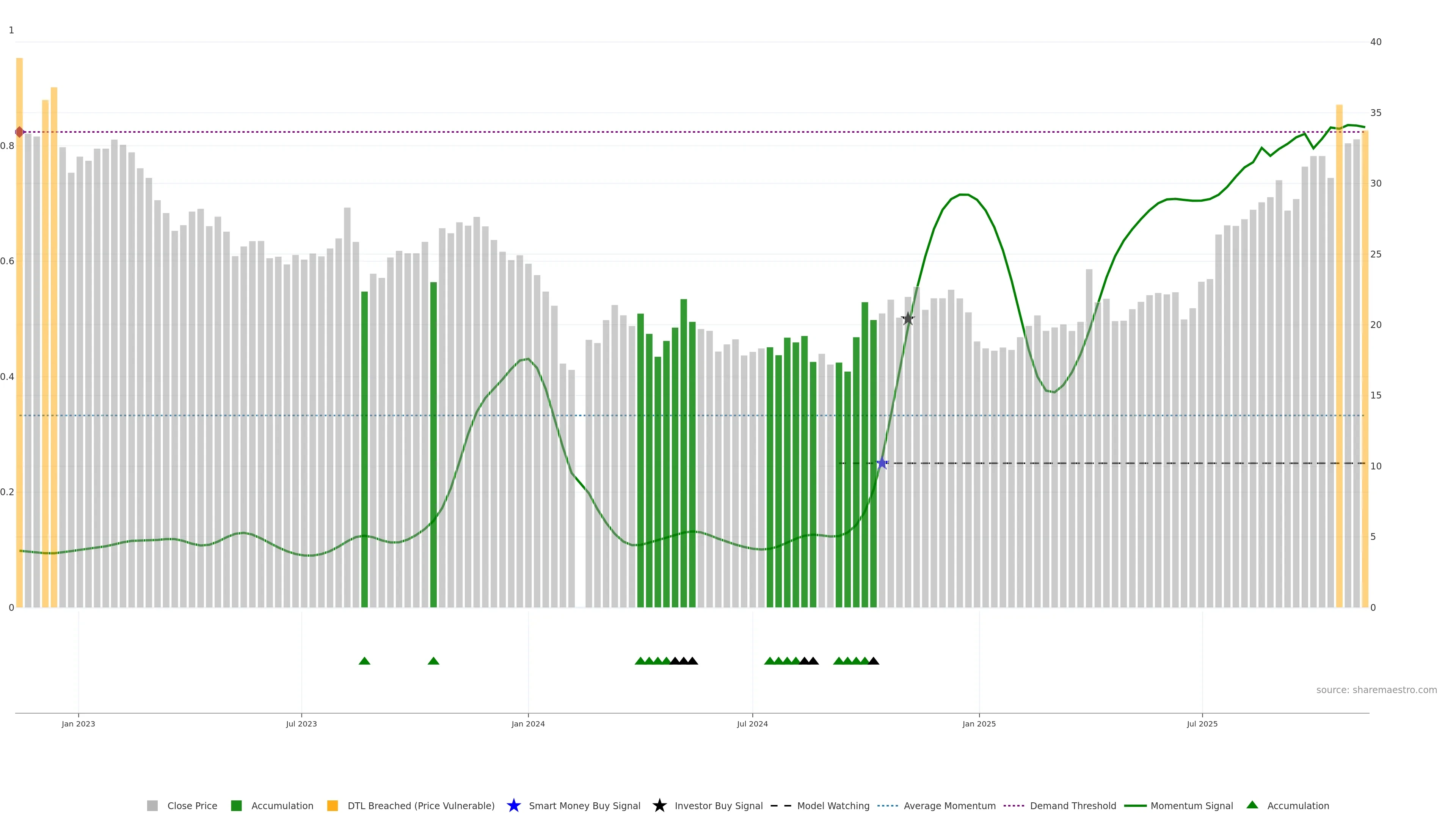Click the black star icon in legend
This screenshot has height=819, width=1456.
click(x=659, y=805)
